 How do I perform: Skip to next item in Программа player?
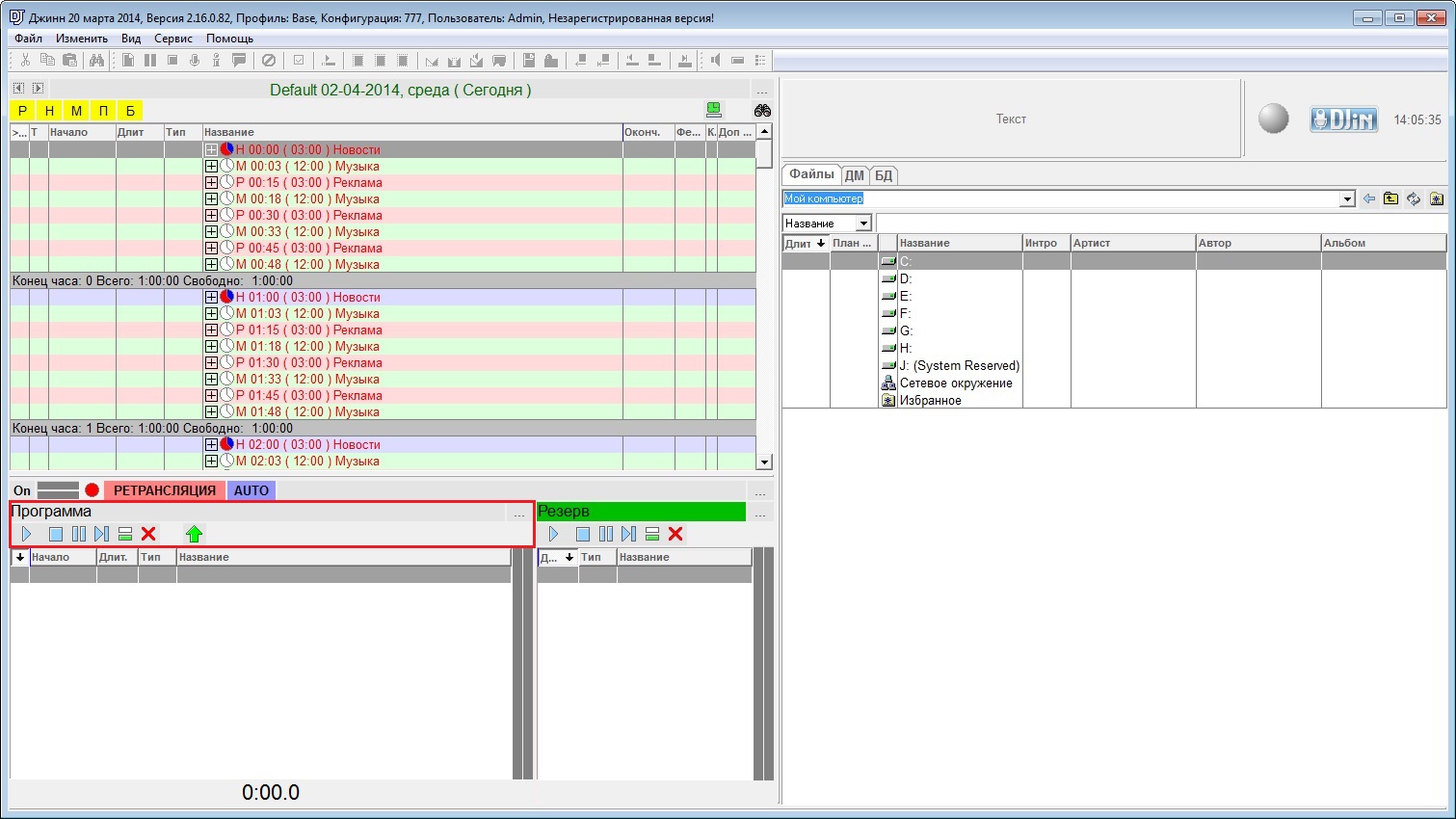click(102, 534)
